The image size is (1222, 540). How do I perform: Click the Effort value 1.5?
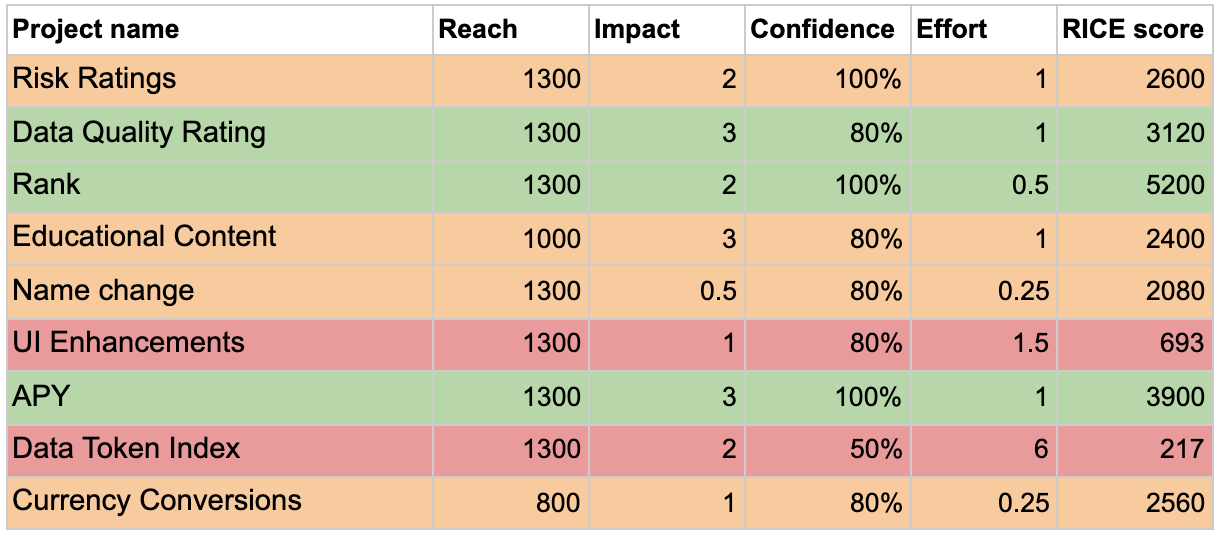tap(983, 344)
